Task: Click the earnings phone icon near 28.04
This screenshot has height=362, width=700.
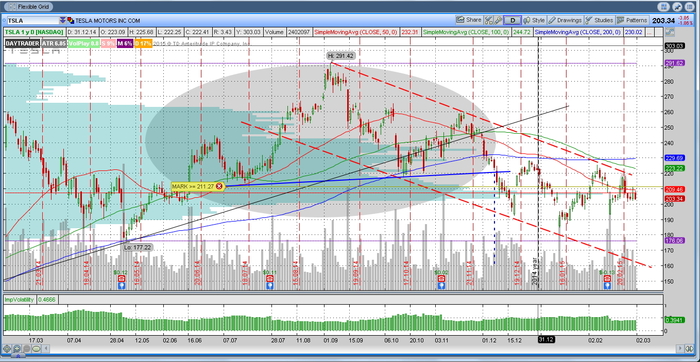Action: point(121,278)
